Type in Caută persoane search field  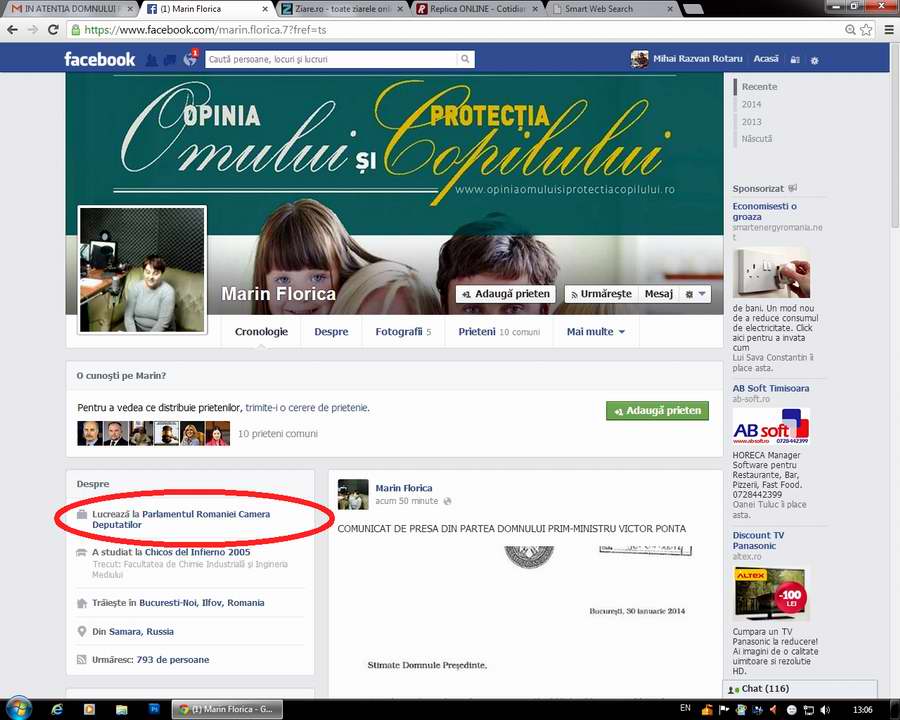(332, 59)
